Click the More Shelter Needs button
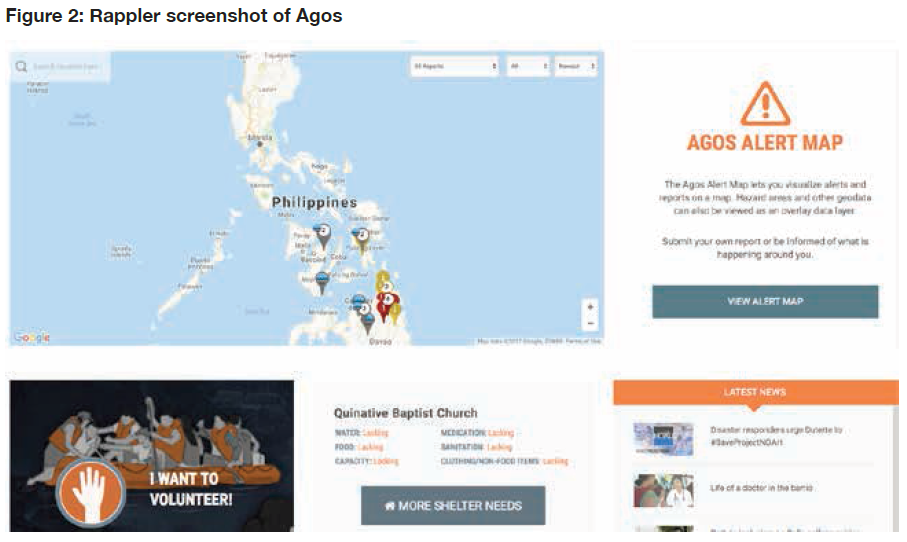Screen dimensions: 907x542 point(453,506)
